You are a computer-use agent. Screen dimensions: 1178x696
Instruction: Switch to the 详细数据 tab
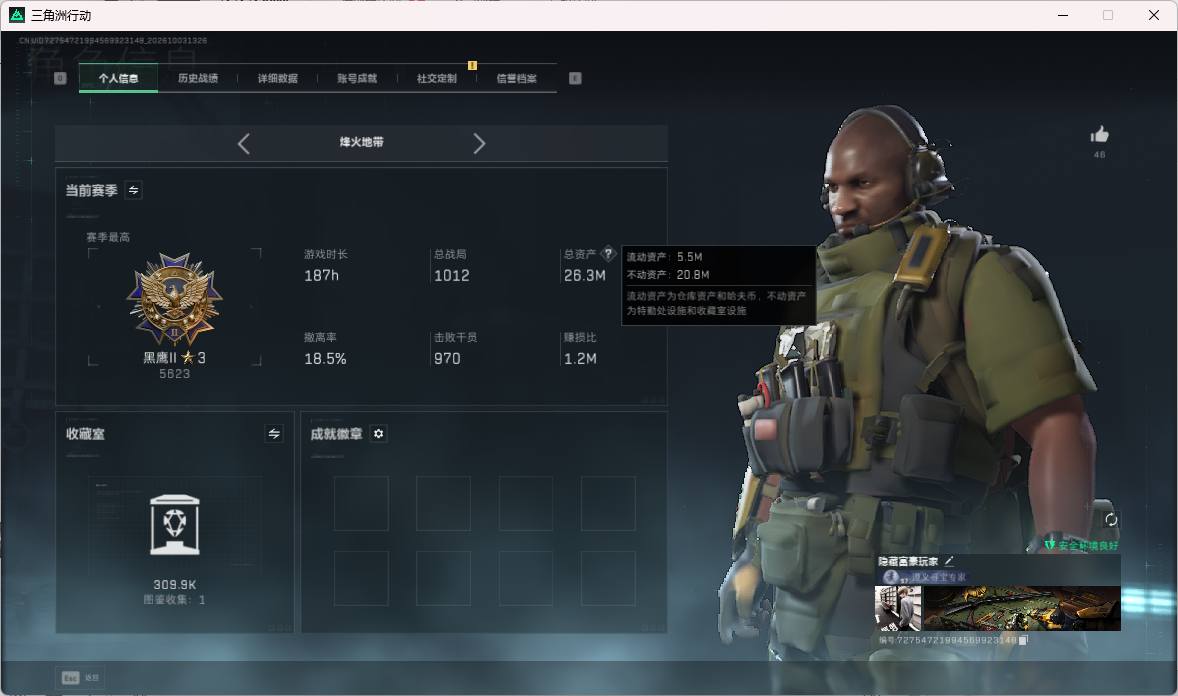(277, 78)
